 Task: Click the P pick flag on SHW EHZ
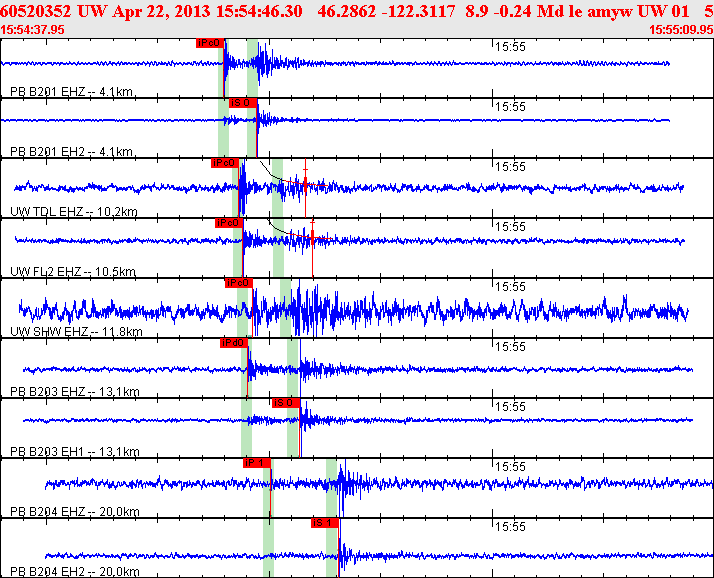pos(237,283)
